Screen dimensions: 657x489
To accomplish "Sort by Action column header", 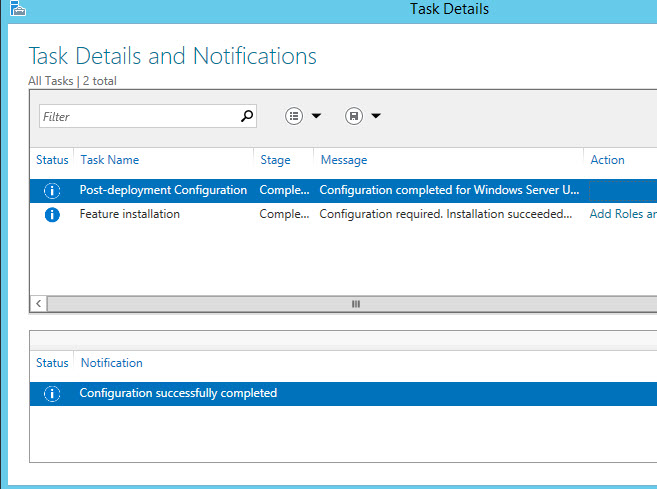I will click(x=607, y=160).
